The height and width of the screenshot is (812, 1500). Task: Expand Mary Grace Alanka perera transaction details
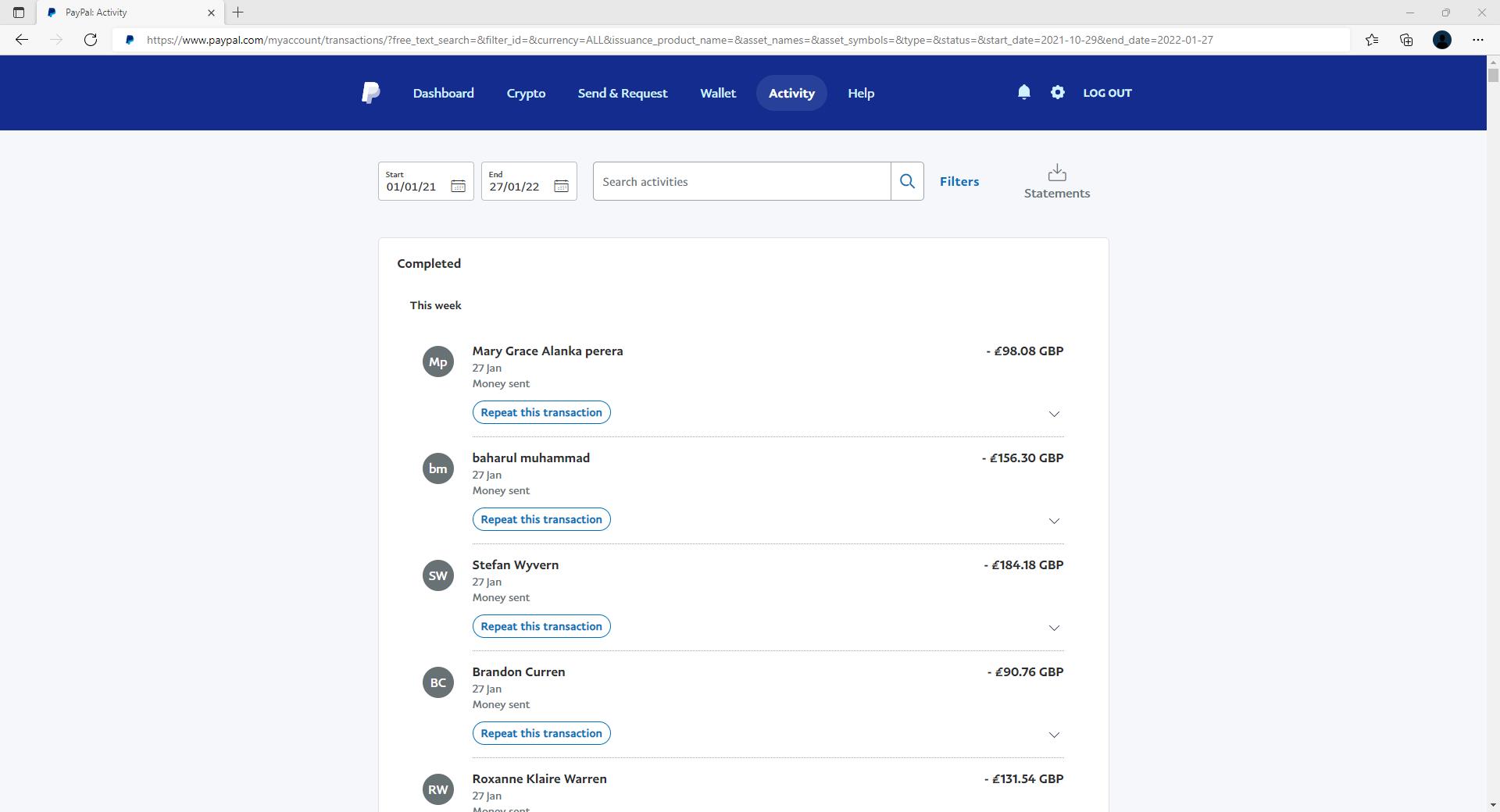(1053, 414)
